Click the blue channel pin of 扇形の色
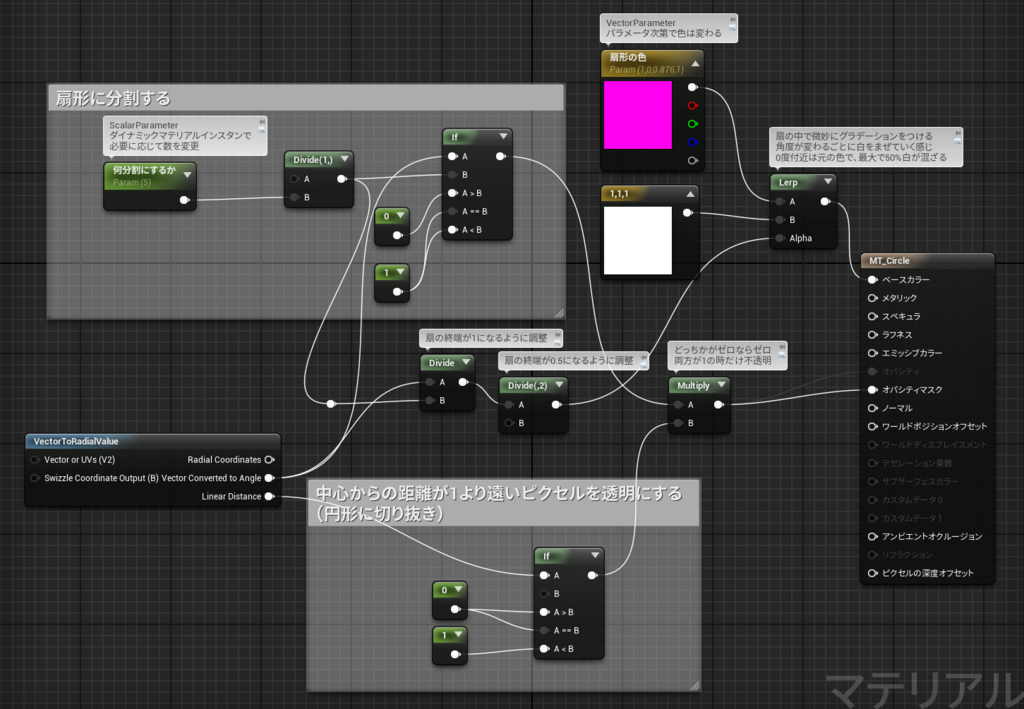Screen dimensions: 1024x709 coord(692,142)
